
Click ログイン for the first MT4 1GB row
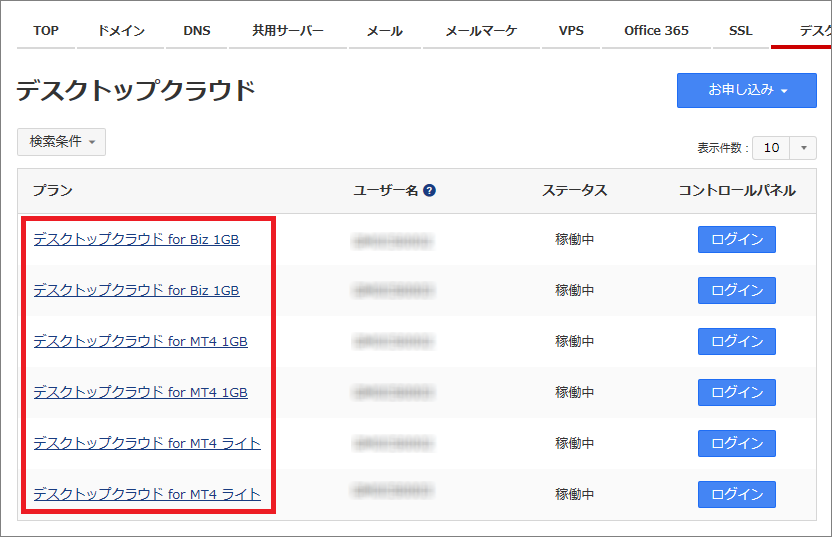pyautogui.click(x=736, y=341)
